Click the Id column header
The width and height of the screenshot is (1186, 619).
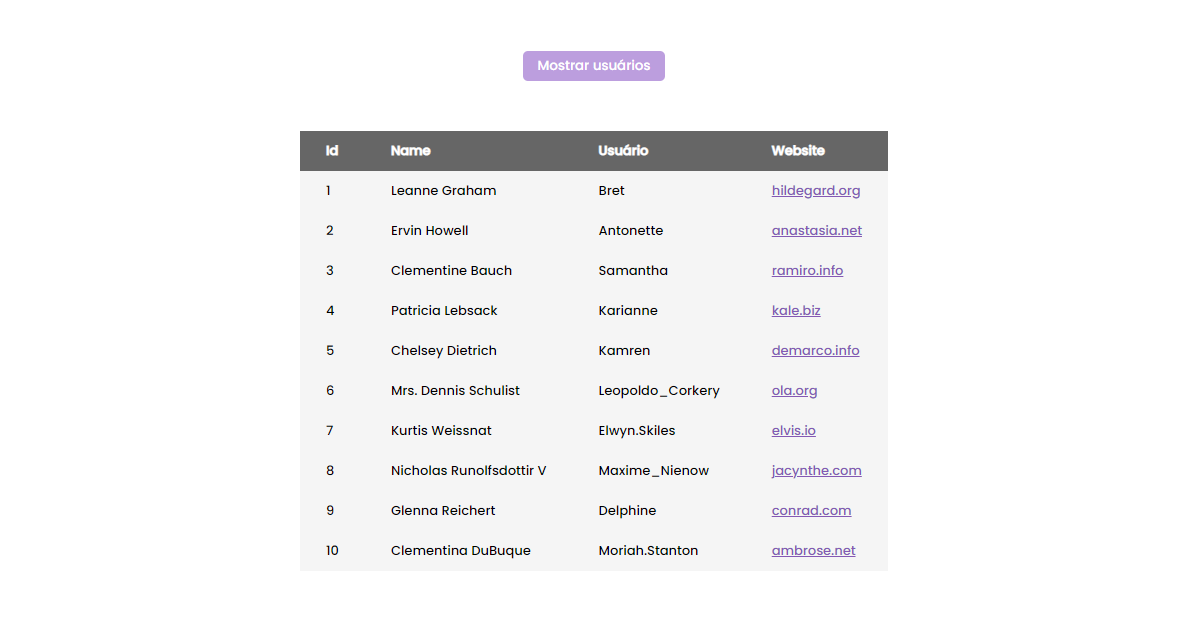tap(332, 151)
